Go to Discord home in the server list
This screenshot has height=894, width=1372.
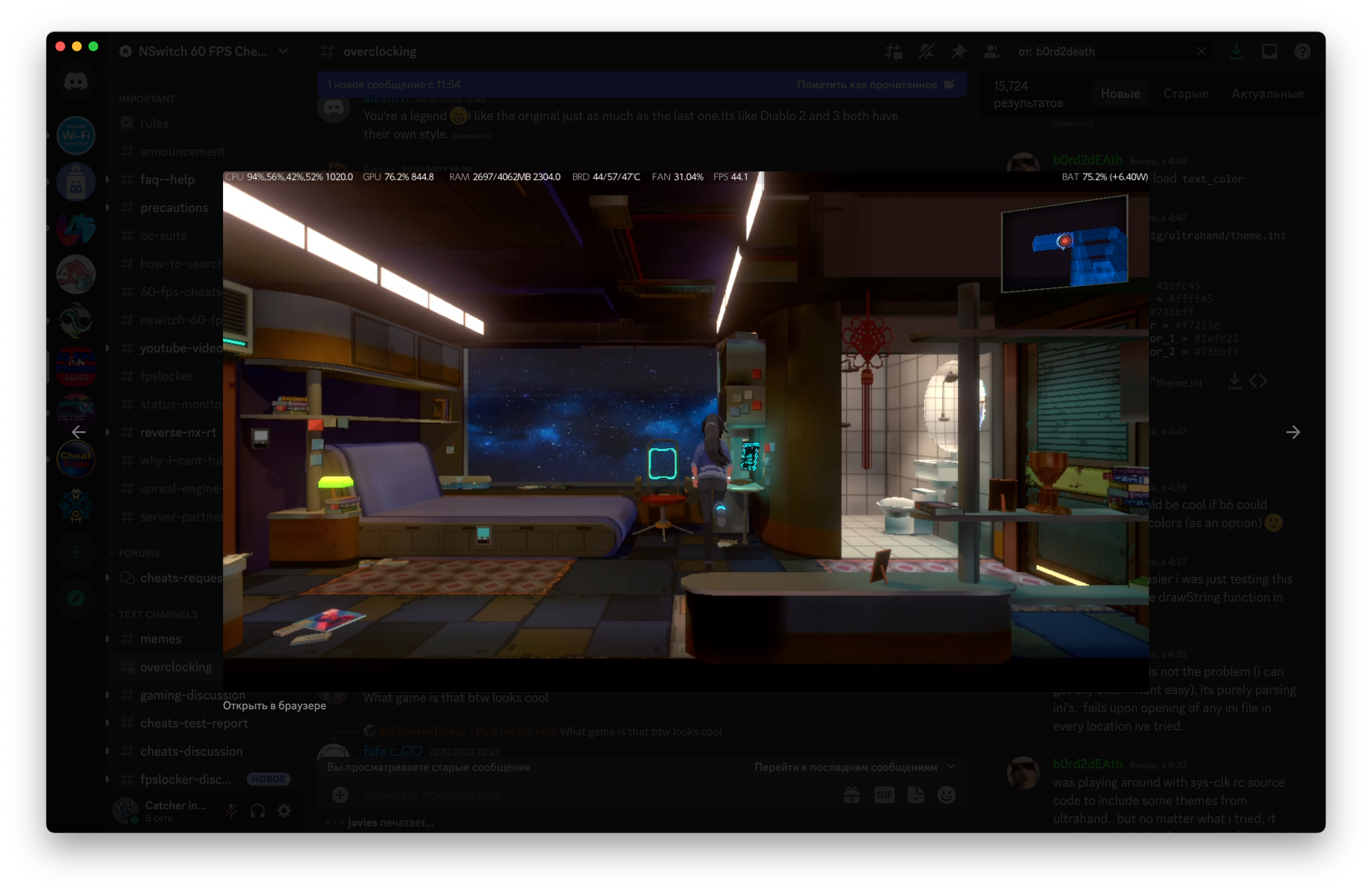pos(76,82)
